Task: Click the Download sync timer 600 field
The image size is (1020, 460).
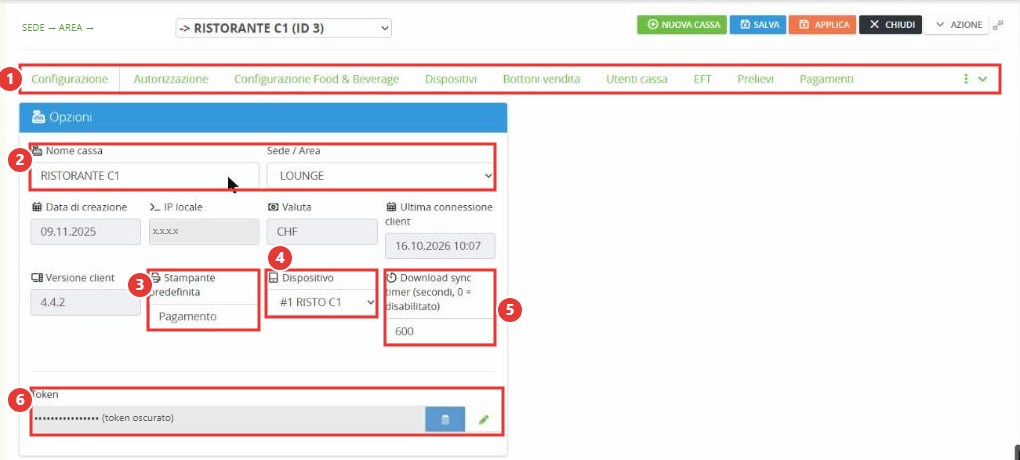Action: click(440, 331)
